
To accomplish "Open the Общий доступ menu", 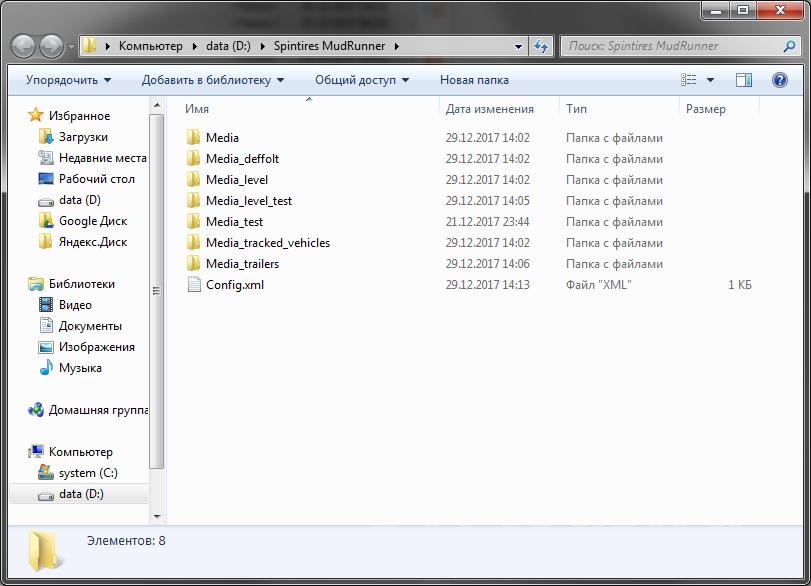I will pos(362,80).
